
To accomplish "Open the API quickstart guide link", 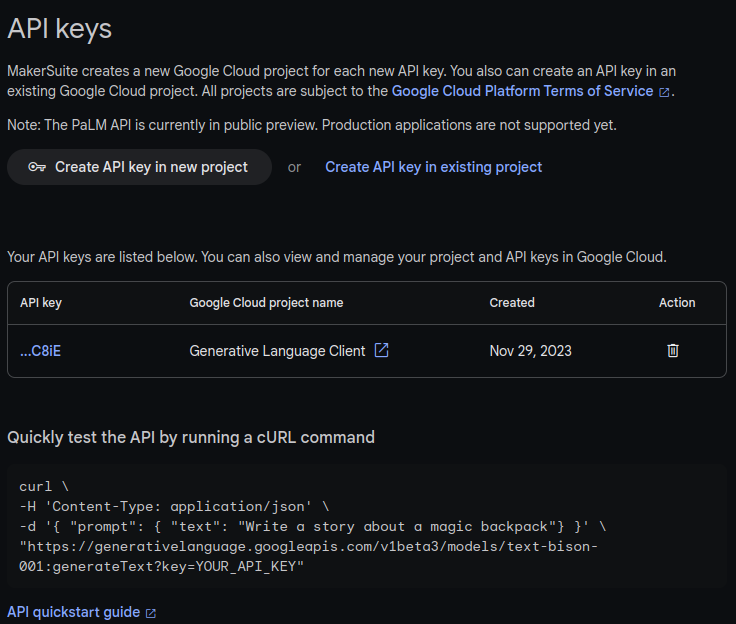I will tap(74, 612).
